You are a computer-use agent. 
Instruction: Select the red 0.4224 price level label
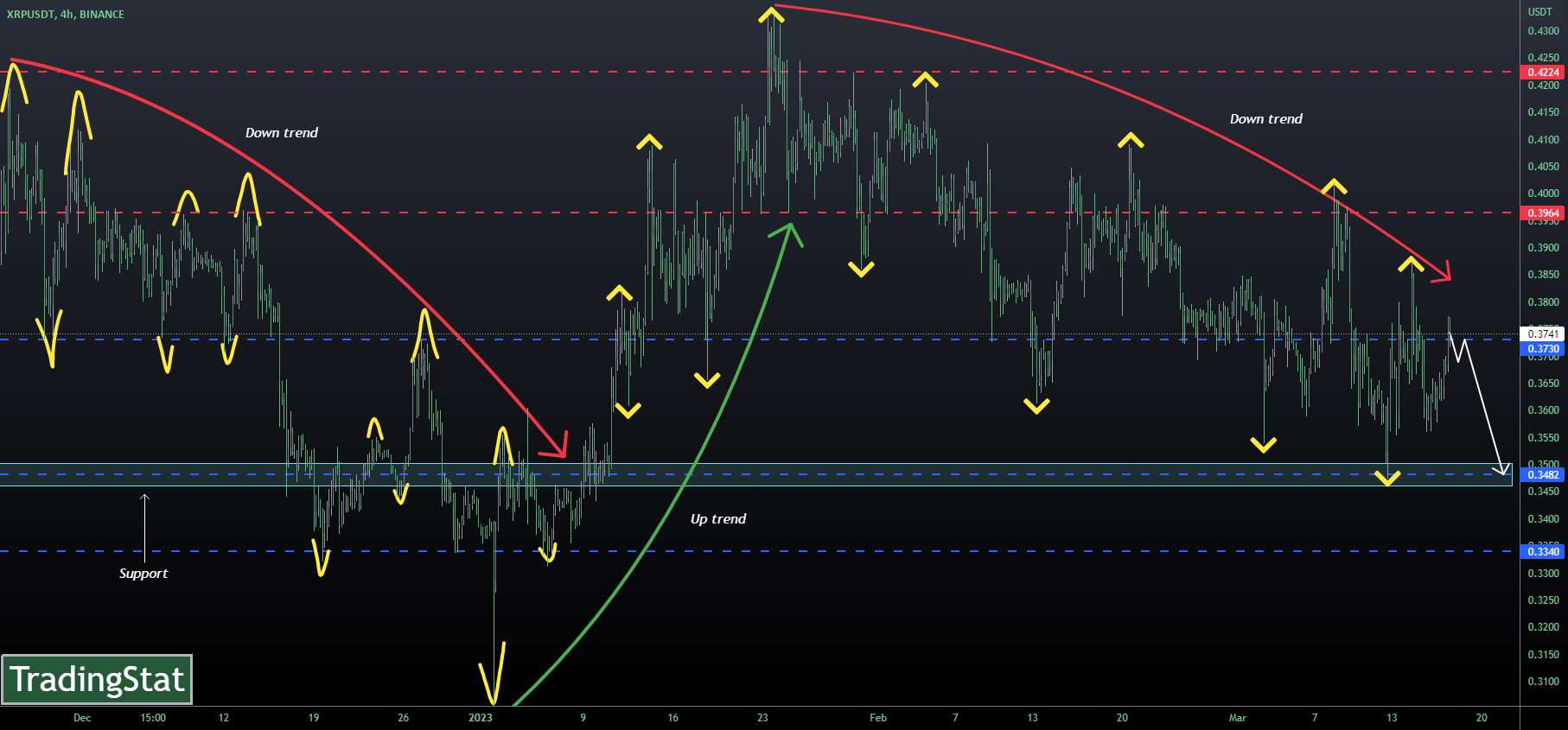pos(1543,73)
